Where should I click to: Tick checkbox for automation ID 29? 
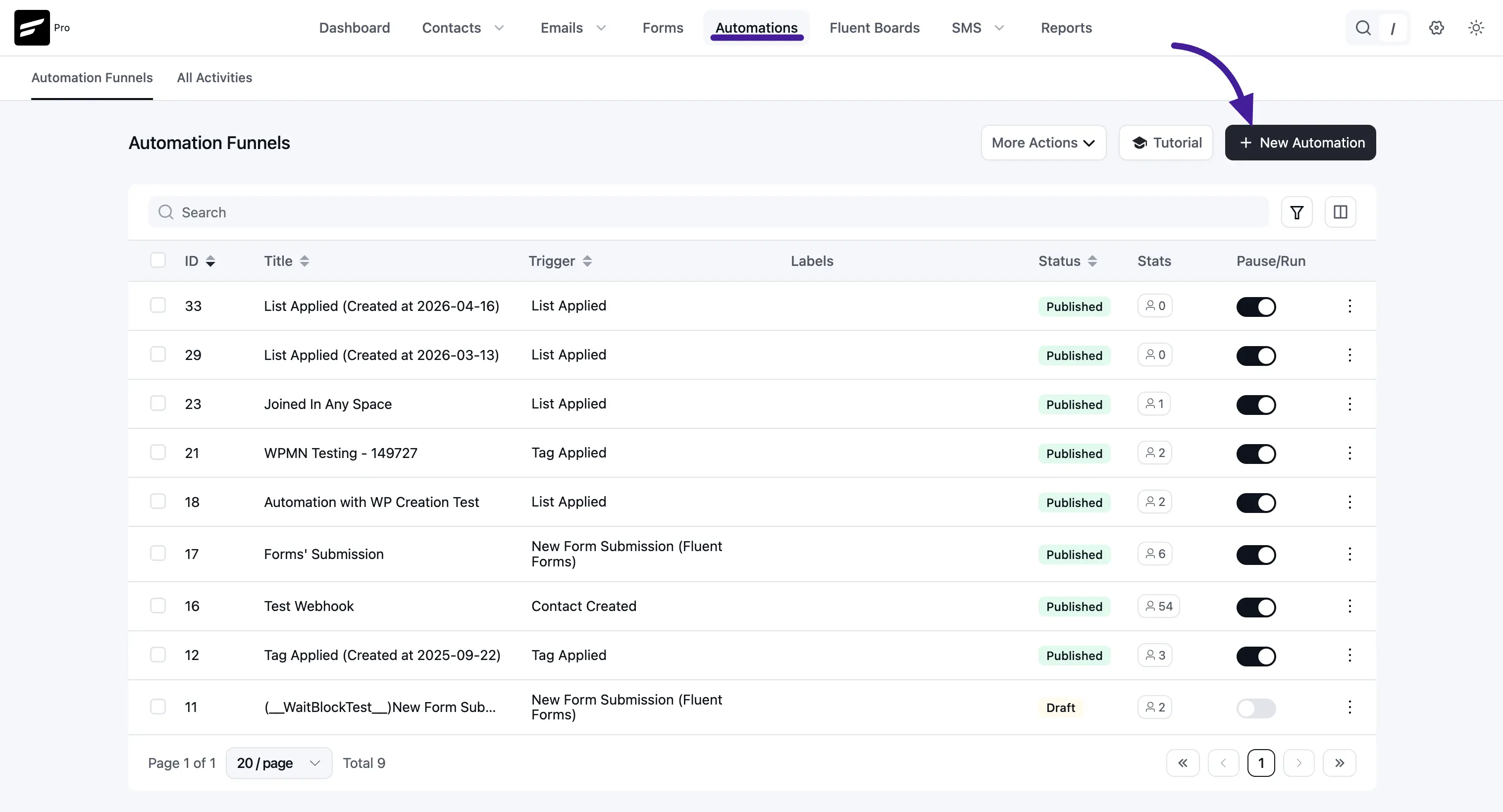point(158,355)
